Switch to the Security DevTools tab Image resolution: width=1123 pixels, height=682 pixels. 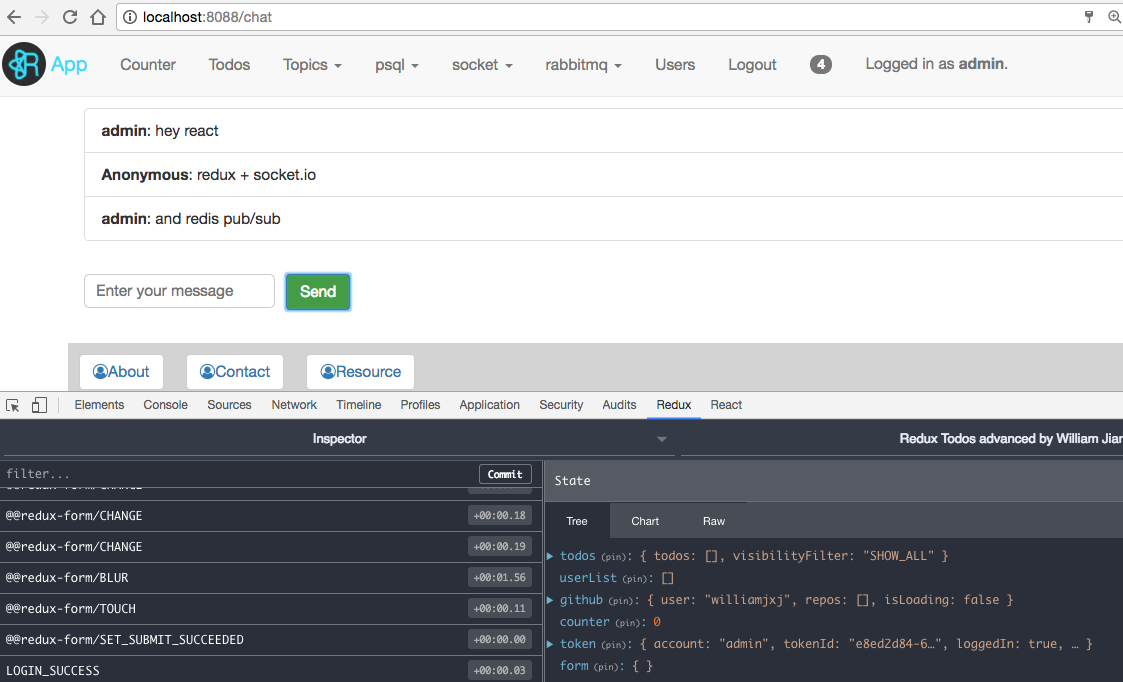coord(561,405)
